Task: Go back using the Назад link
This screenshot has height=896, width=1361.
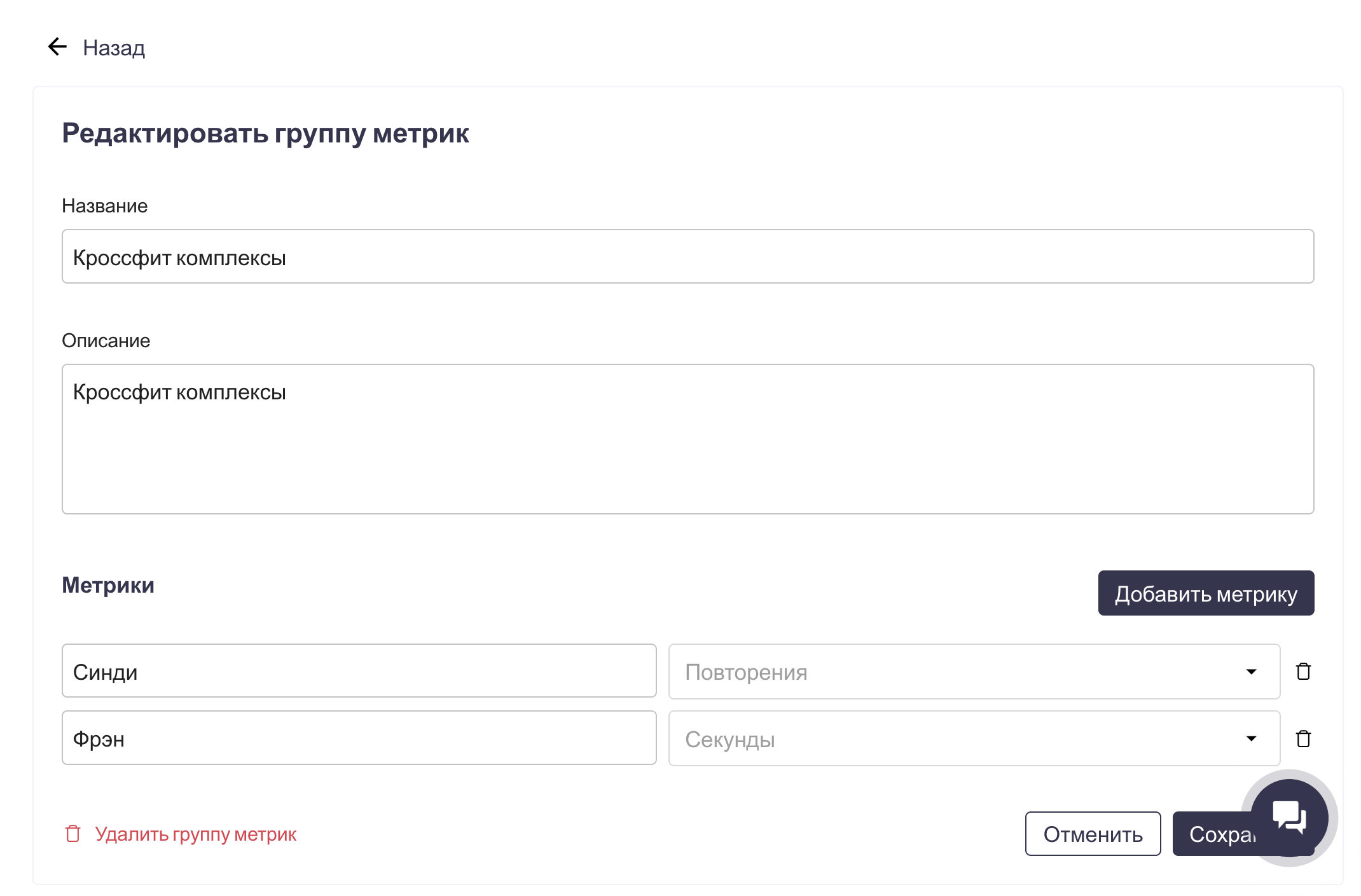Action: pos(114,48)
